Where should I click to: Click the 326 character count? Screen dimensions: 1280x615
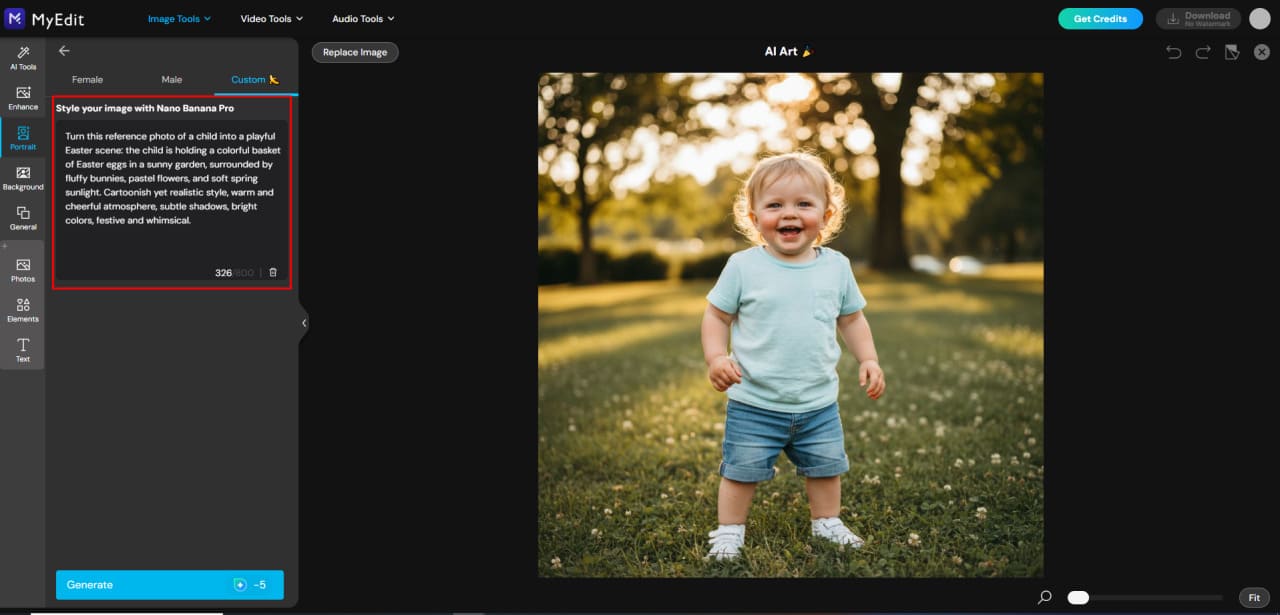(x=223, y=273)
